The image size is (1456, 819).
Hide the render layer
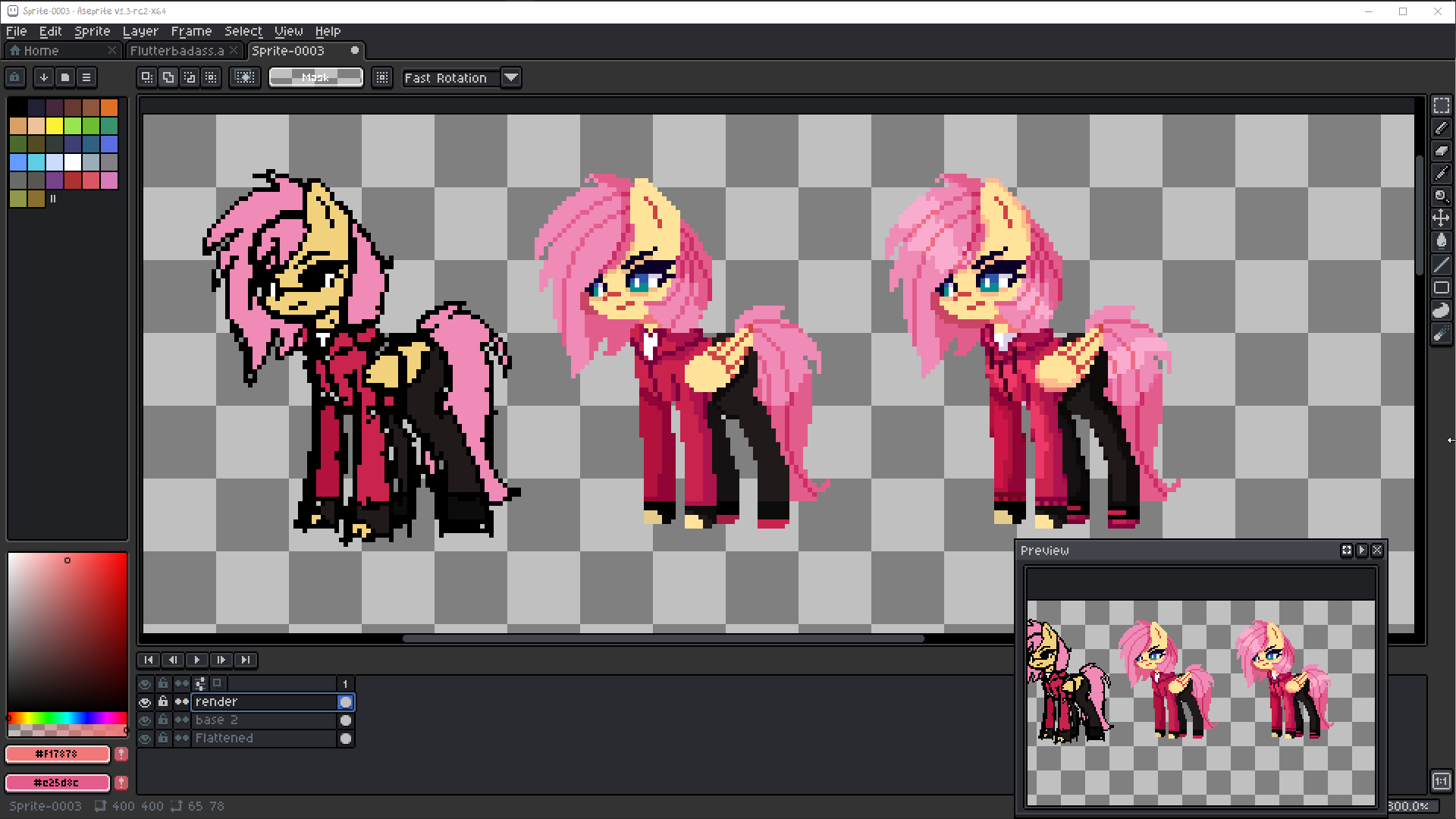click(145, 702)
